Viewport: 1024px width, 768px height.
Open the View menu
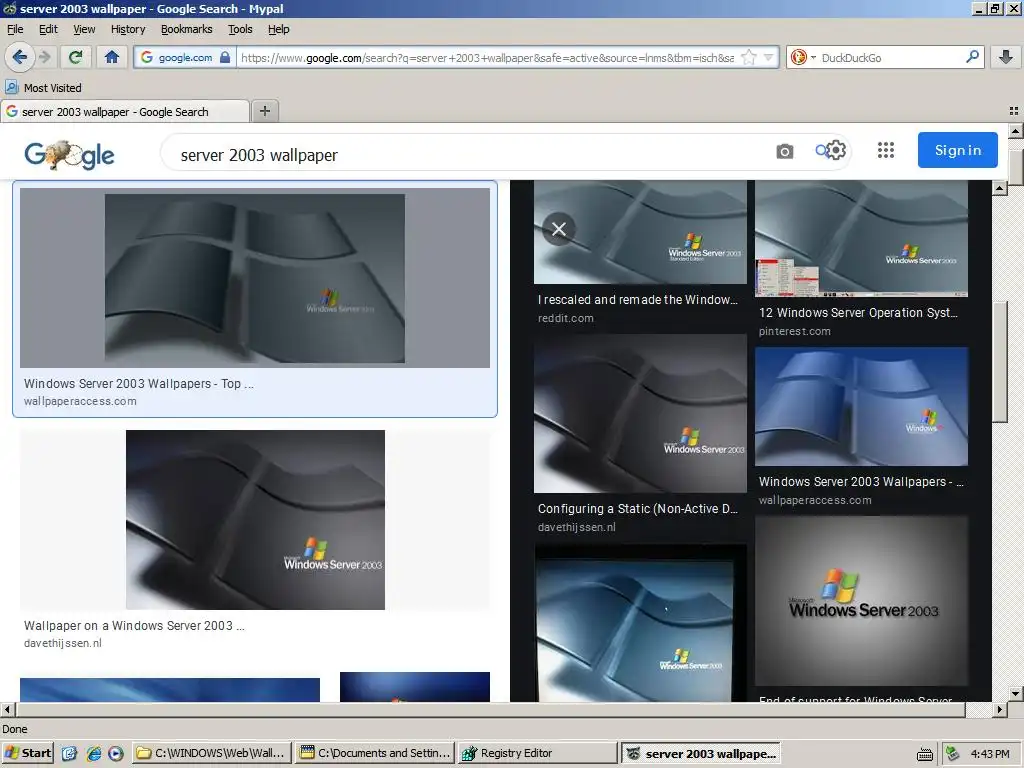(x=84, y=29)
